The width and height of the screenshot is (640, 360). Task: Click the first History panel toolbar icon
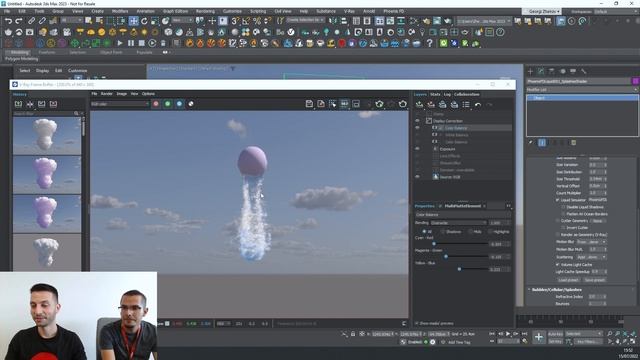(18, 104)
